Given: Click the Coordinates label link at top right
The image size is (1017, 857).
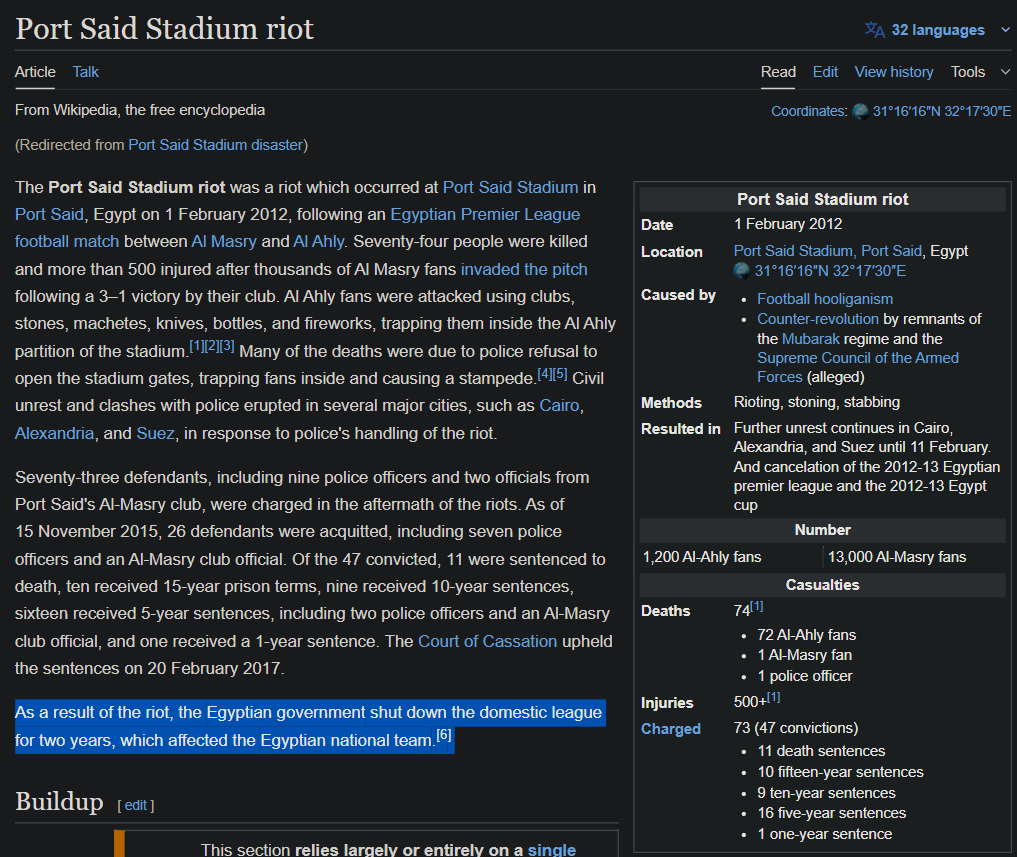Looking at the screenshot, I should coord(809,112).
